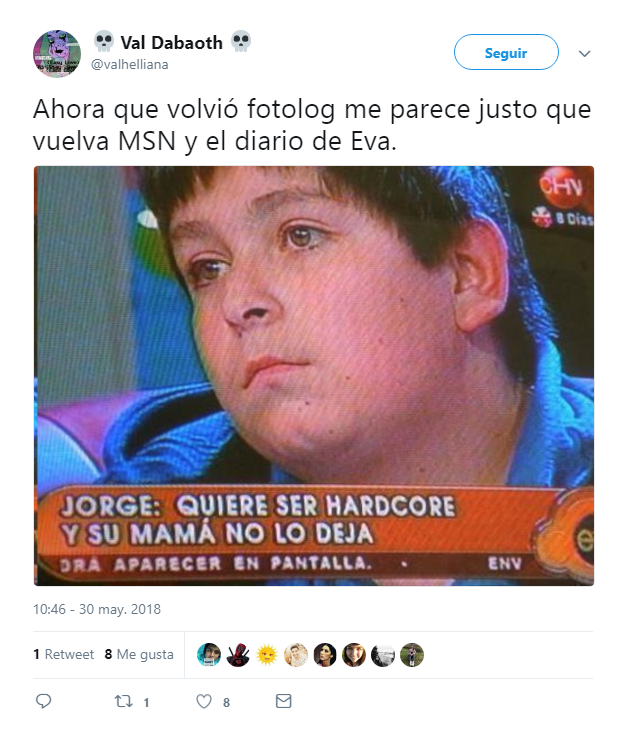This screenshot has width=630, height=736.
Task: Expand the tweet options chevron menu
Action: (584, 54)
